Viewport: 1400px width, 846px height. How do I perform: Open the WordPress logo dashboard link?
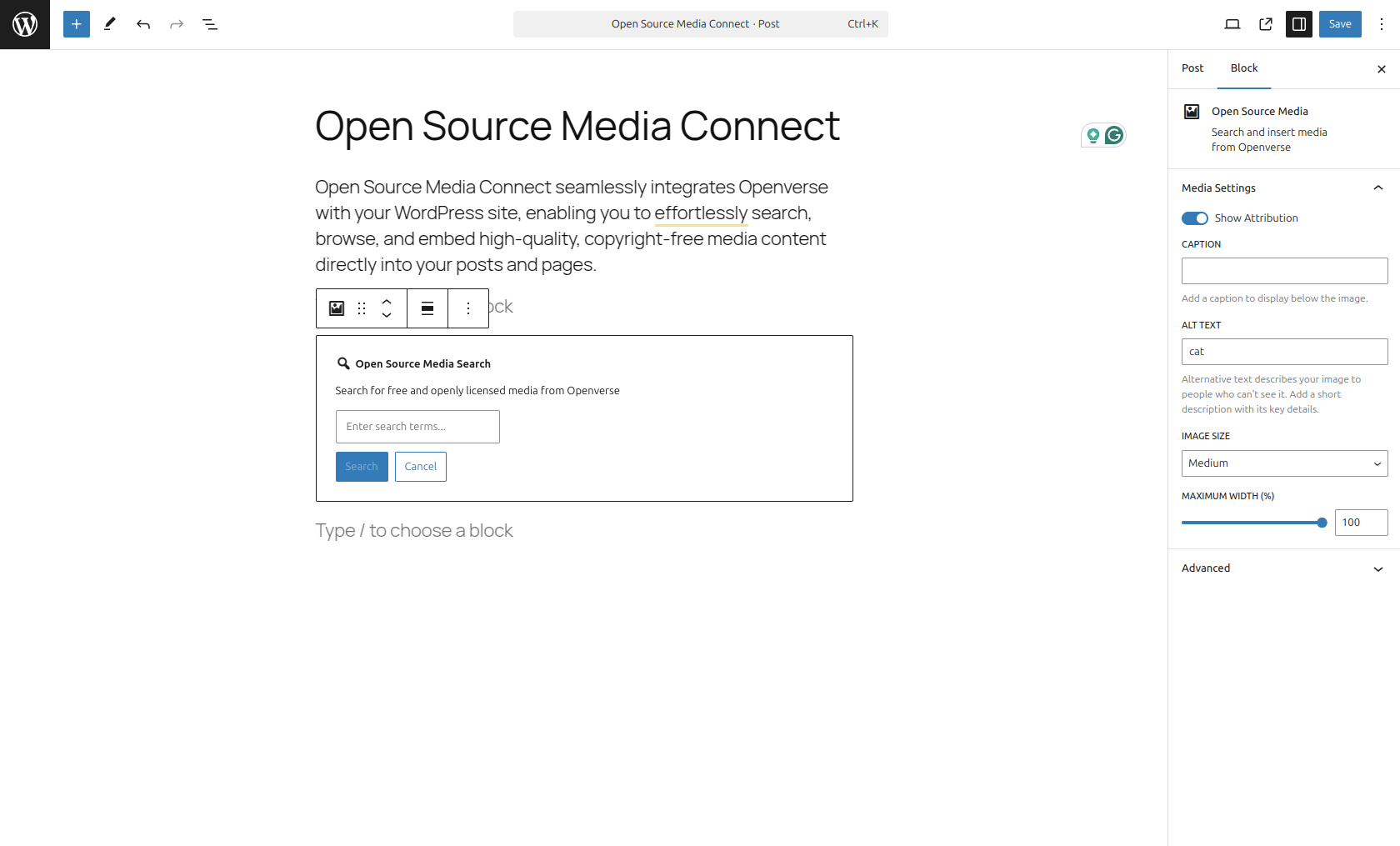tap(25, 24)
